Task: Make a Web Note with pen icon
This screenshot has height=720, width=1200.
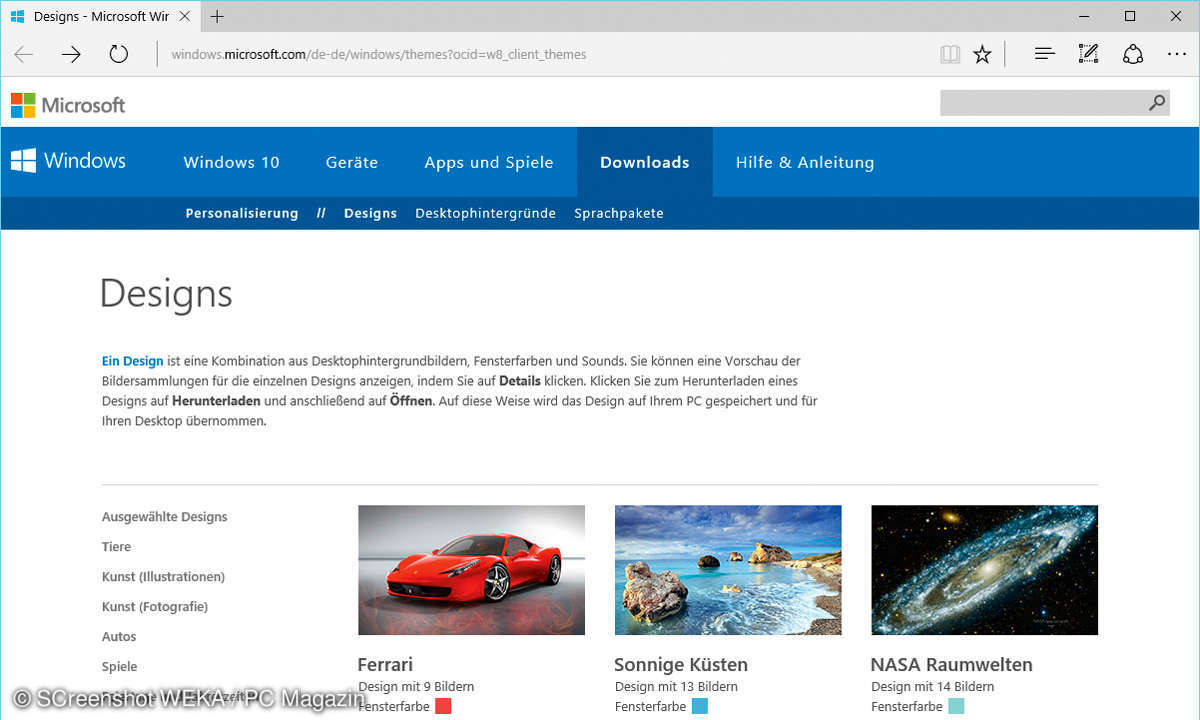Action: (x=1089, y=54)
